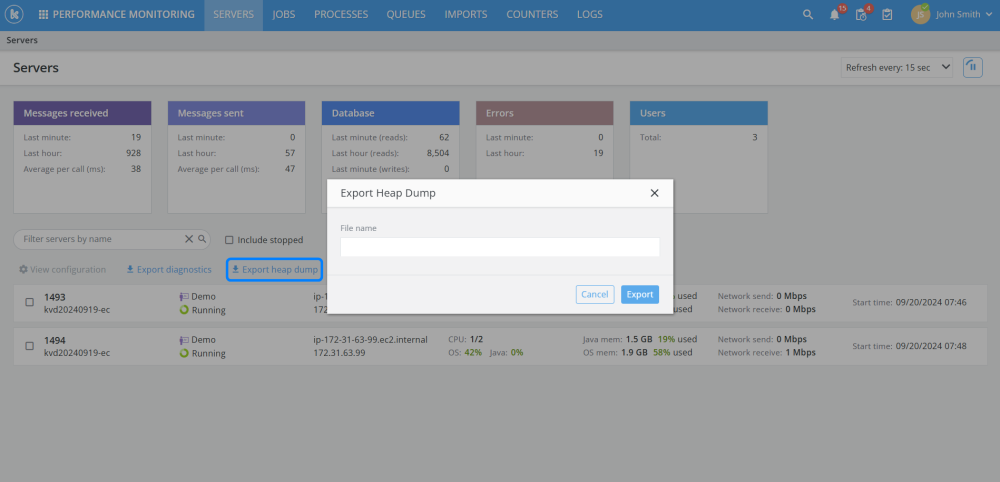Click host ip-172-31-63-99.ec2.internal
The width and height of the screenshot is (1000, 482).
[371, 340]
